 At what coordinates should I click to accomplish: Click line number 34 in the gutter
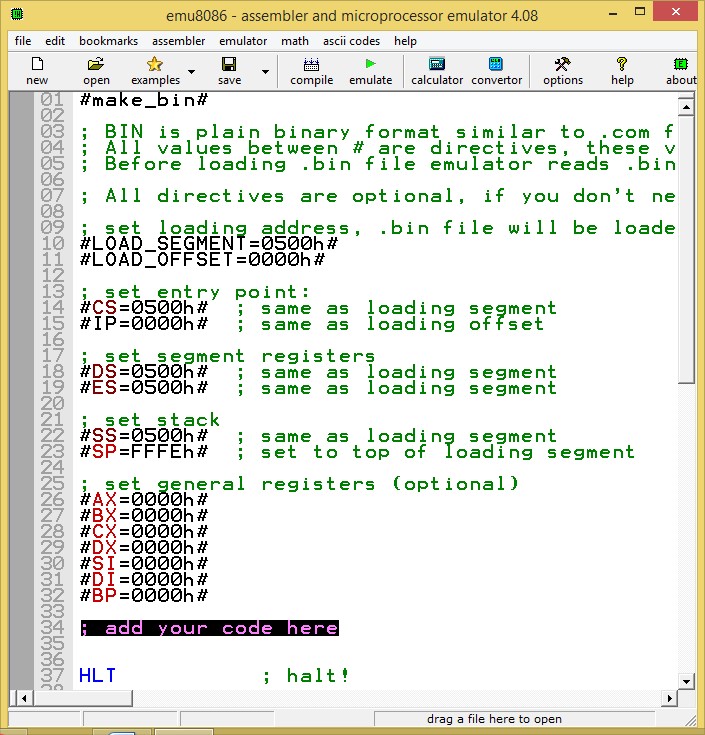pos(52,628)
